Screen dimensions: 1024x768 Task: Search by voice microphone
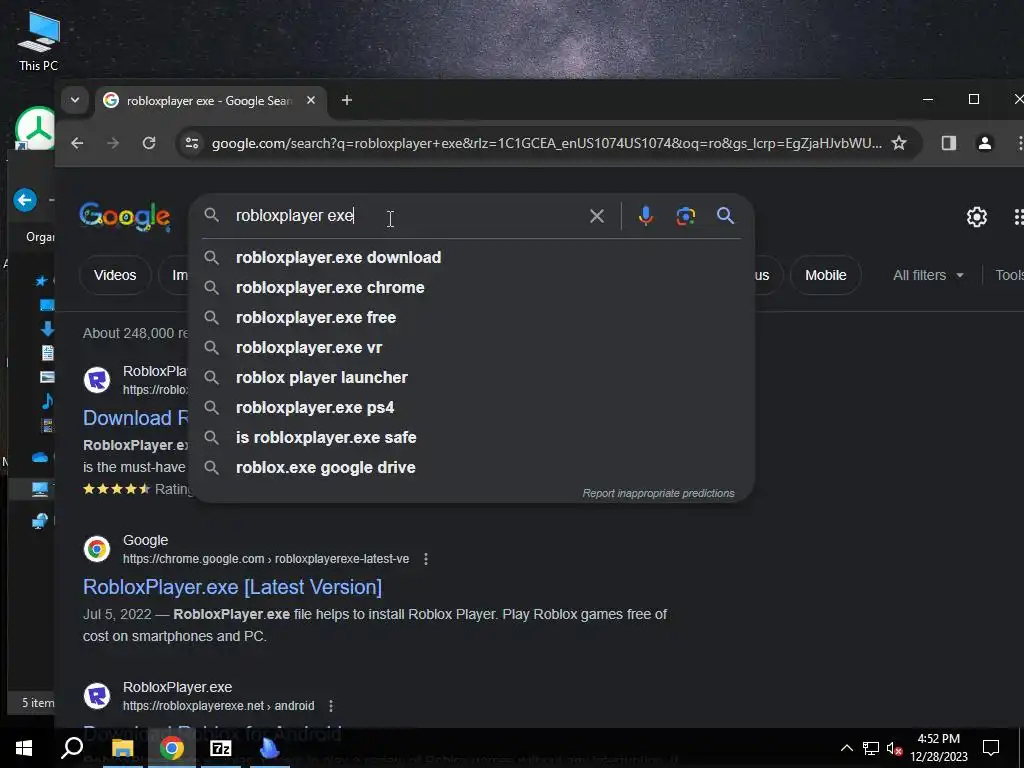coord(646,216)
